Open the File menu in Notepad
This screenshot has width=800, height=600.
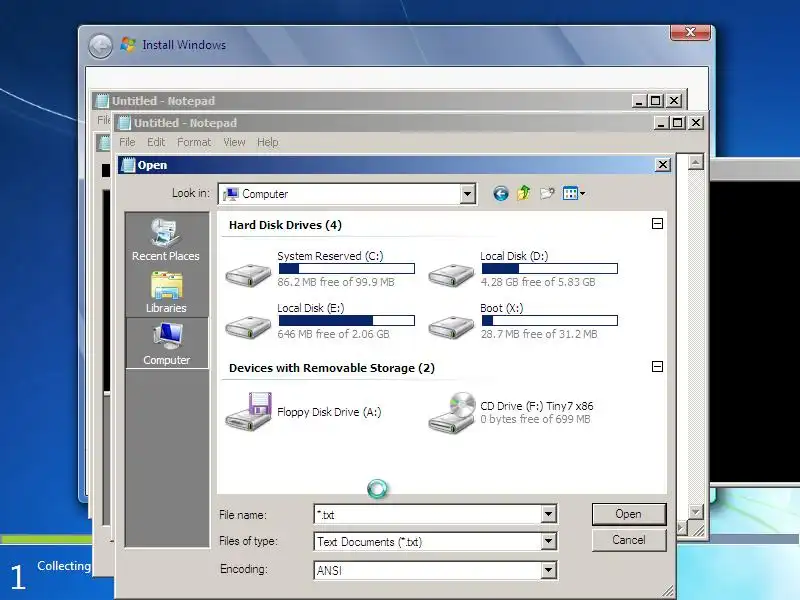coord(127,142)
